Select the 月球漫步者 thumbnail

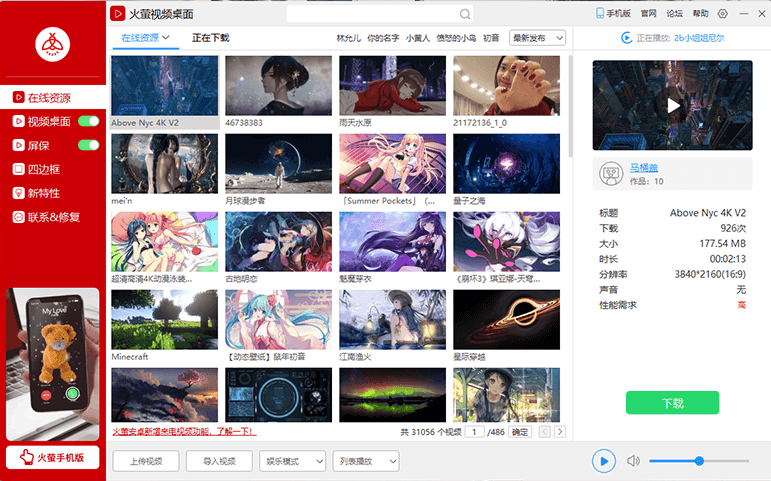[279, 164]
